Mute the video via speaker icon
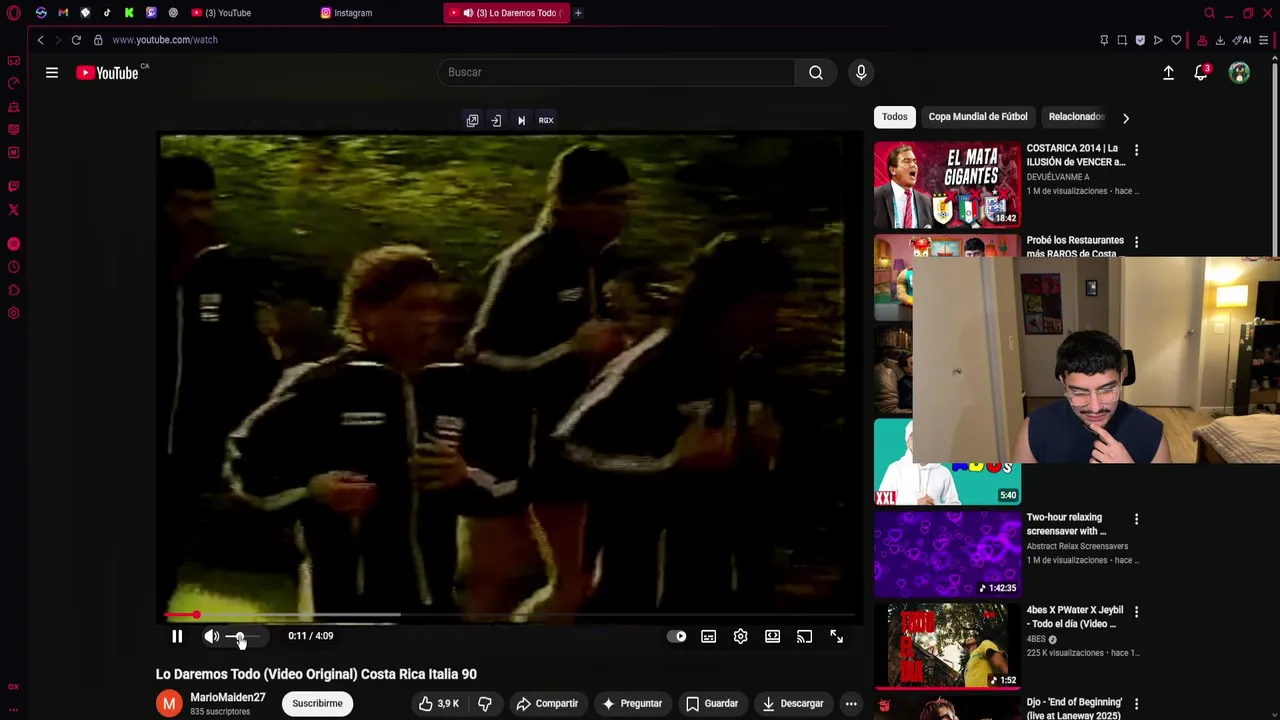This screenshot has width=1280, height=720. 211,636
